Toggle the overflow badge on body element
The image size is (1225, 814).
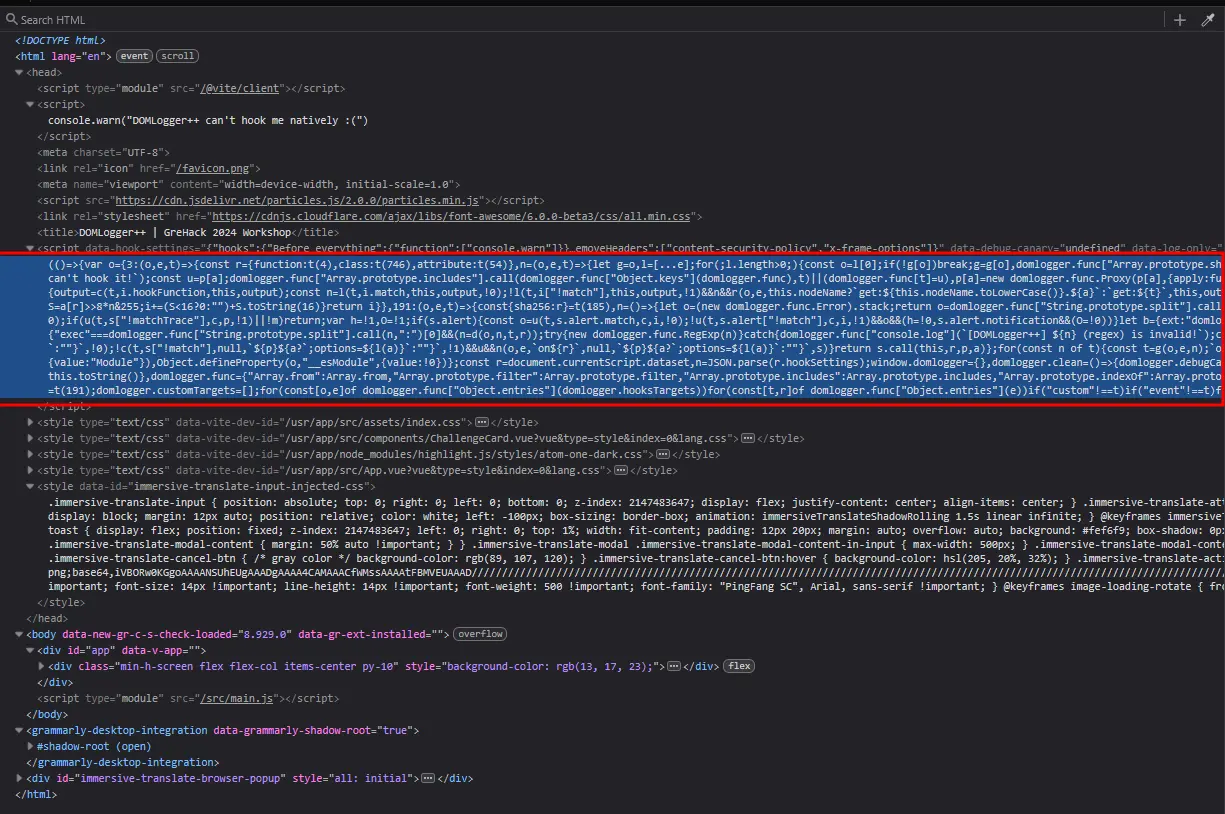point(480,634)
